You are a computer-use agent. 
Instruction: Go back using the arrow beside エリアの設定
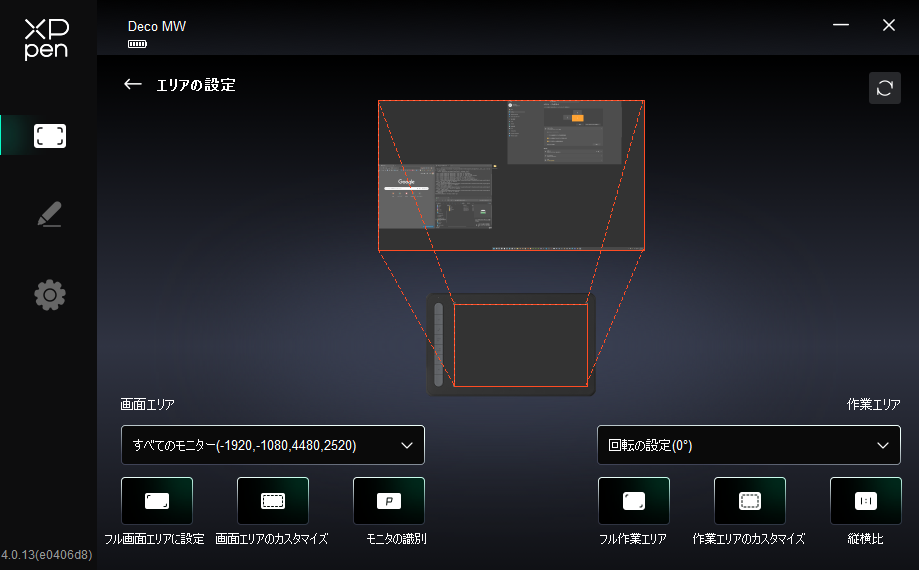click(x=132, y=85)
